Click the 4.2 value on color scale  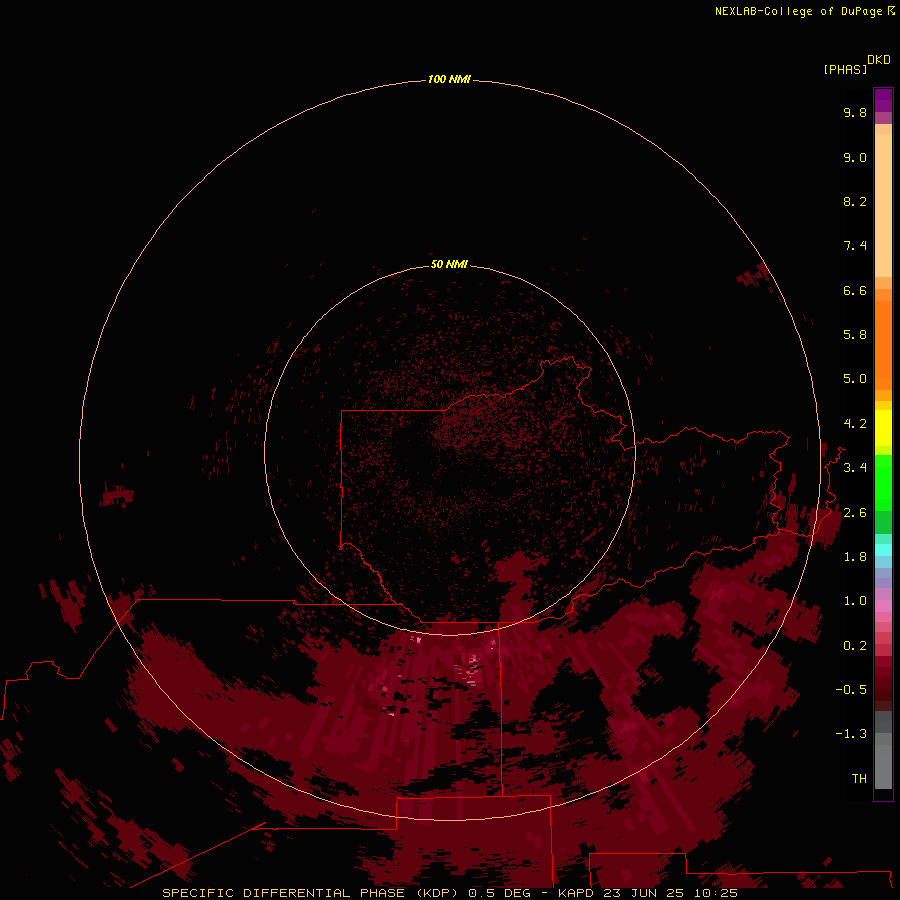pyautogui.click(x=855, y=424)
